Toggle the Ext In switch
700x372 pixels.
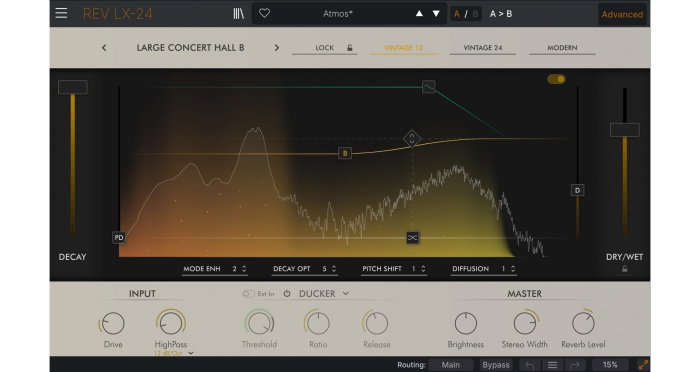pyautogui.click(x=248, y=294)
